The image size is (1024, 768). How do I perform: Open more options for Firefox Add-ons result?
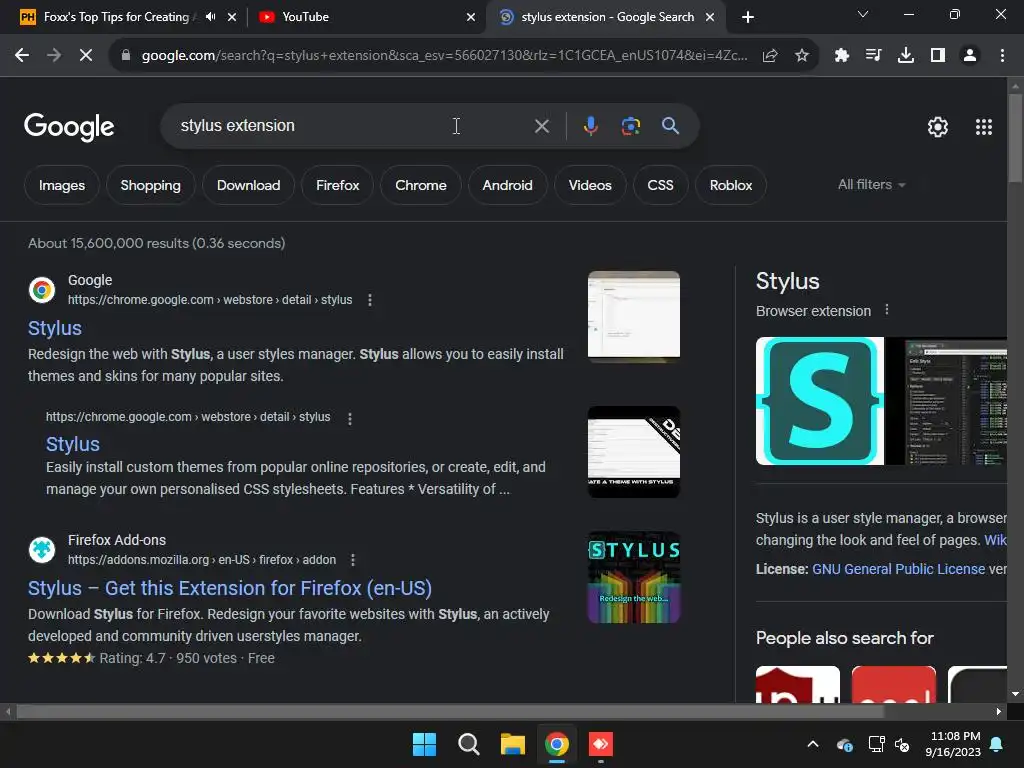pyautogui.click(x=353, y=560)
